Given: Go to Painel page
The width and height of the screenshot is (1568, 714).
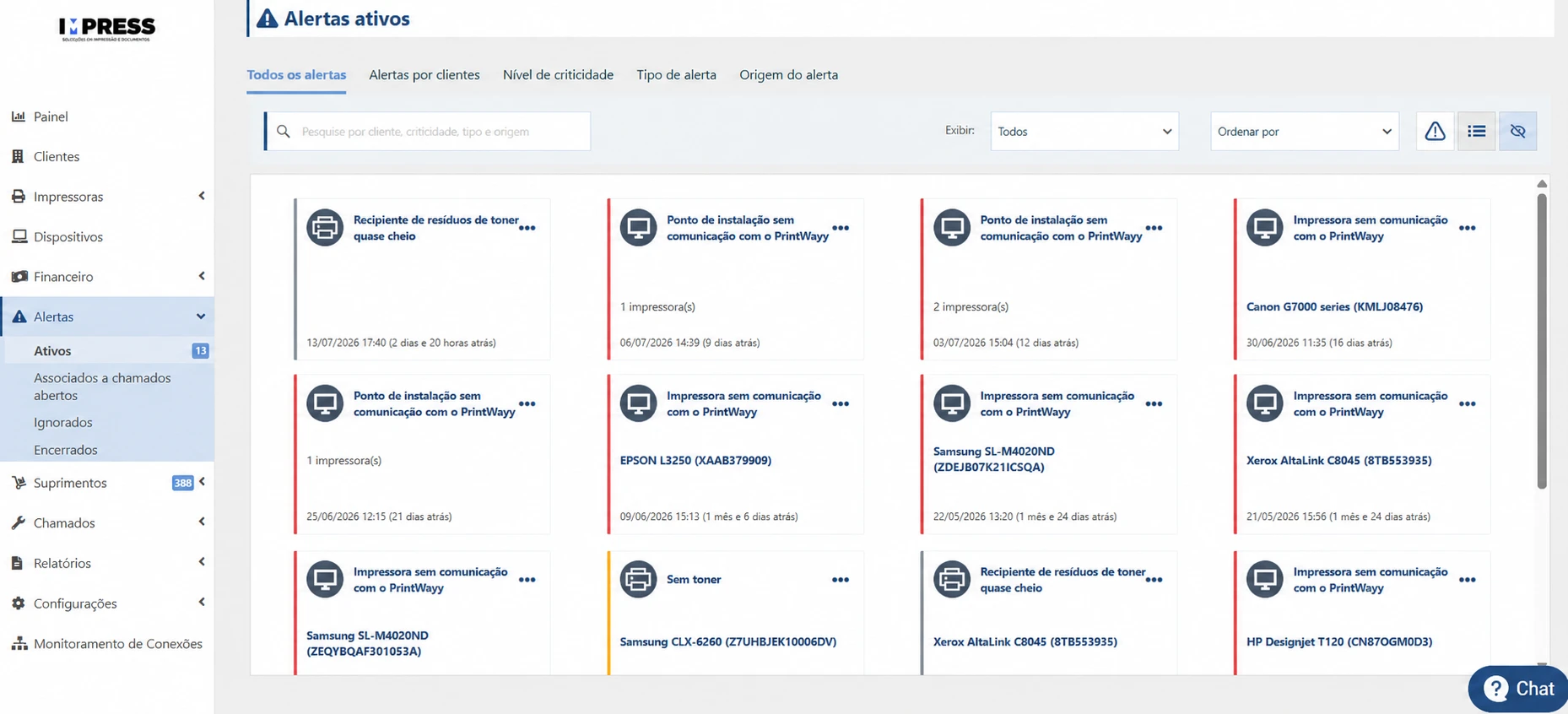Looking at the screenshot, I should 51,116.
